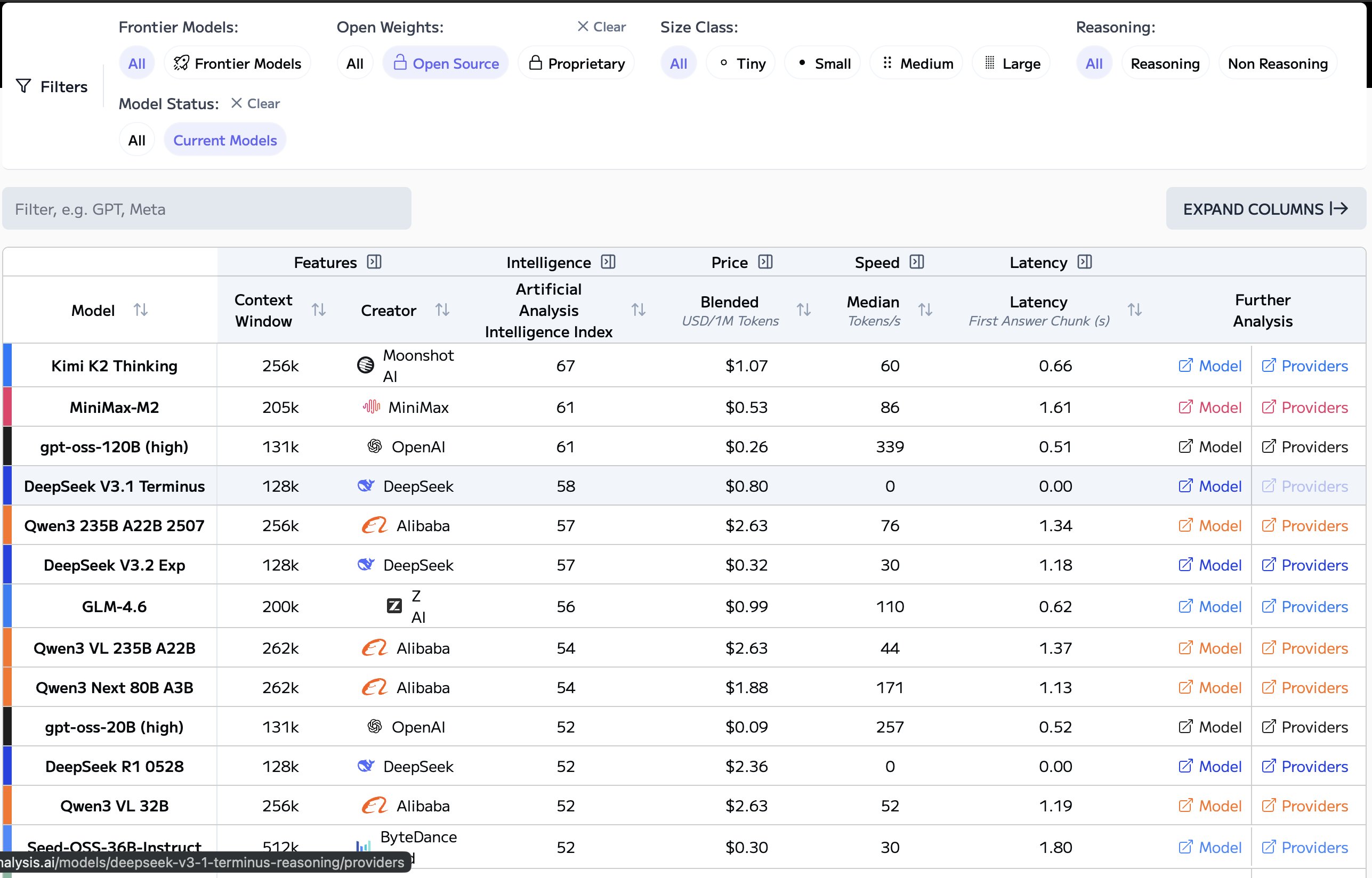Switch Model Status to All
Image resolution: width=1372 pixels, height=878 pixels.
pyautogui.click(x=136, y=140)
